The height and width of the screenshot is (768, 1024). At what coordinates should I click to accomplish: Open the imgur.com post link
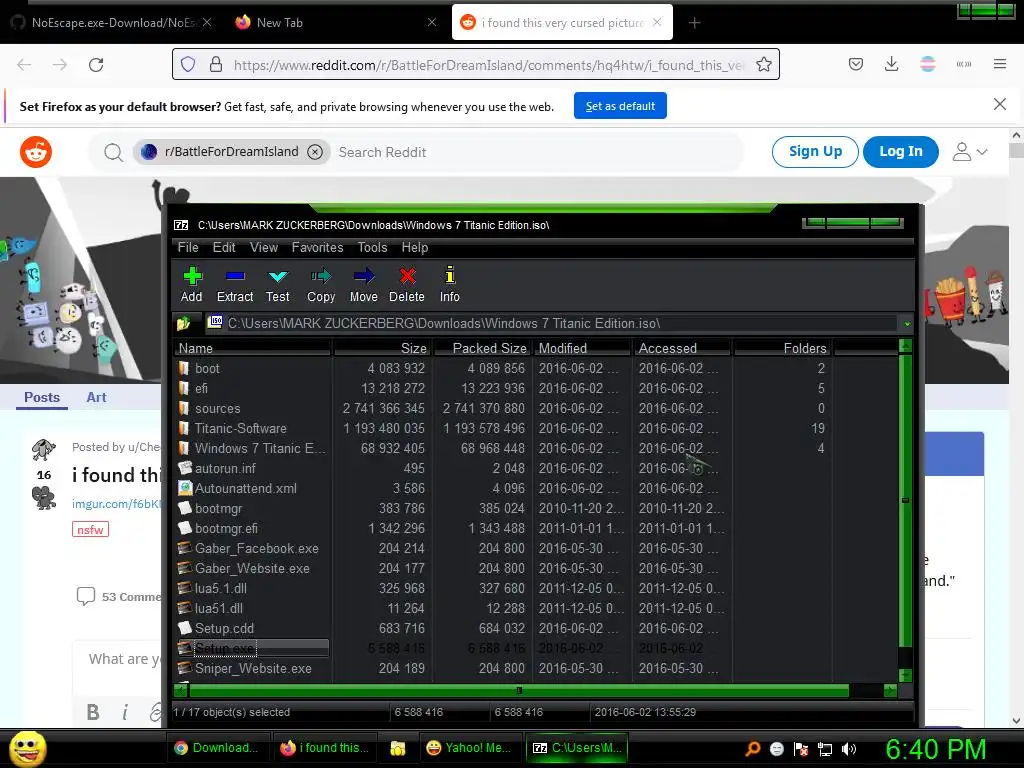coord(116,504)
